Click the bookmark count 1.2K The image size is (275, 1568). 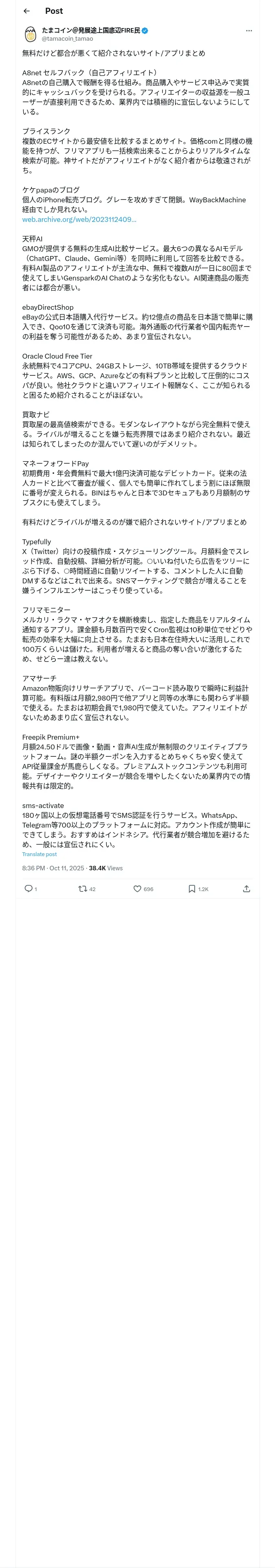203,889
